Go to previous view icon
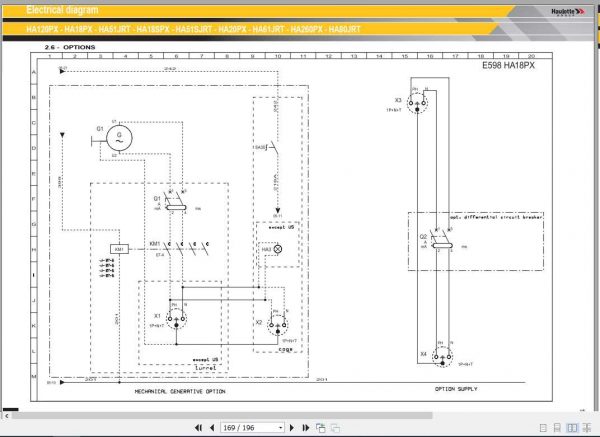 click(x=321, y=428)
